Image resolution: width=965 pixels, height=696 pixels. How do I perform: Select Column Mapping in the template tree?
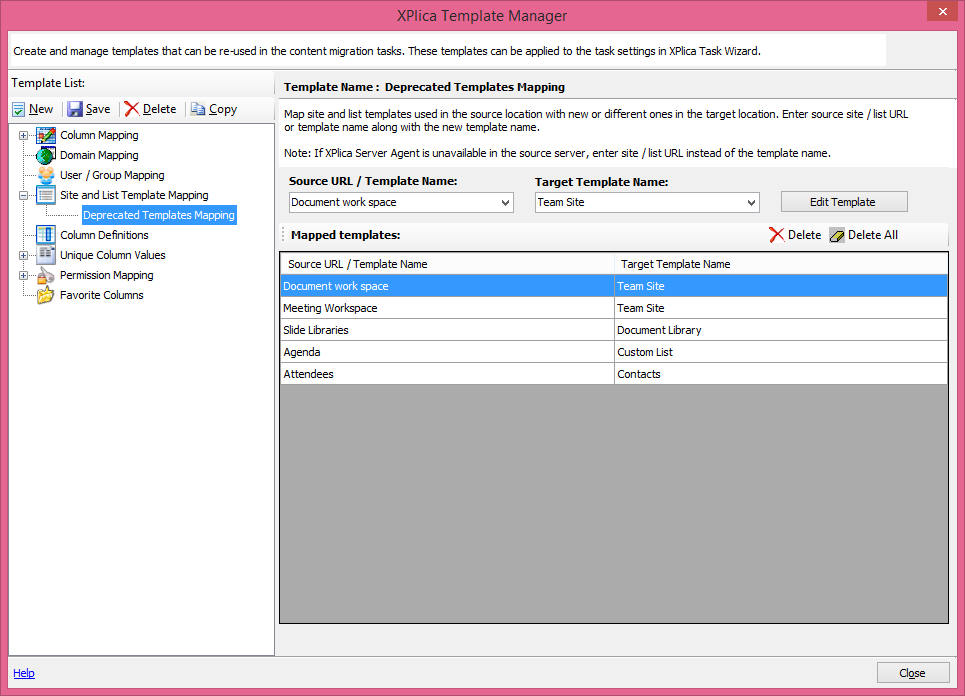99,135
